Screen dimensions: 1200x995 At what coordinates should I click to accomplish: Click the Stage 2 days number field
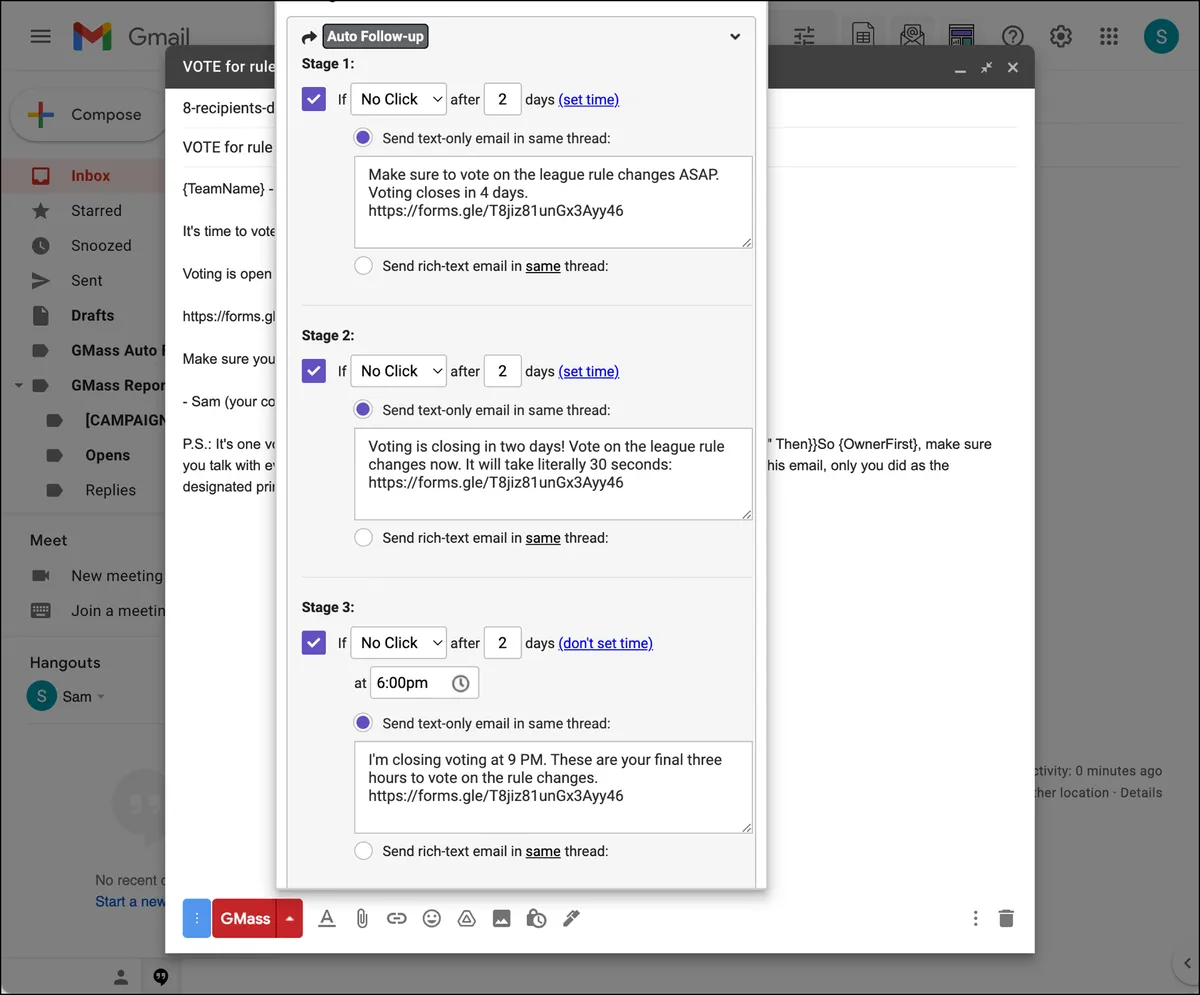(x=503, y=371)
